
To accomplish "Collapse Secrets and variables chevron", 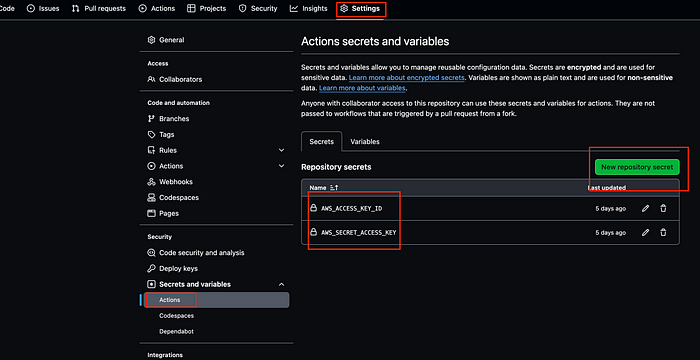I will 281,284.
